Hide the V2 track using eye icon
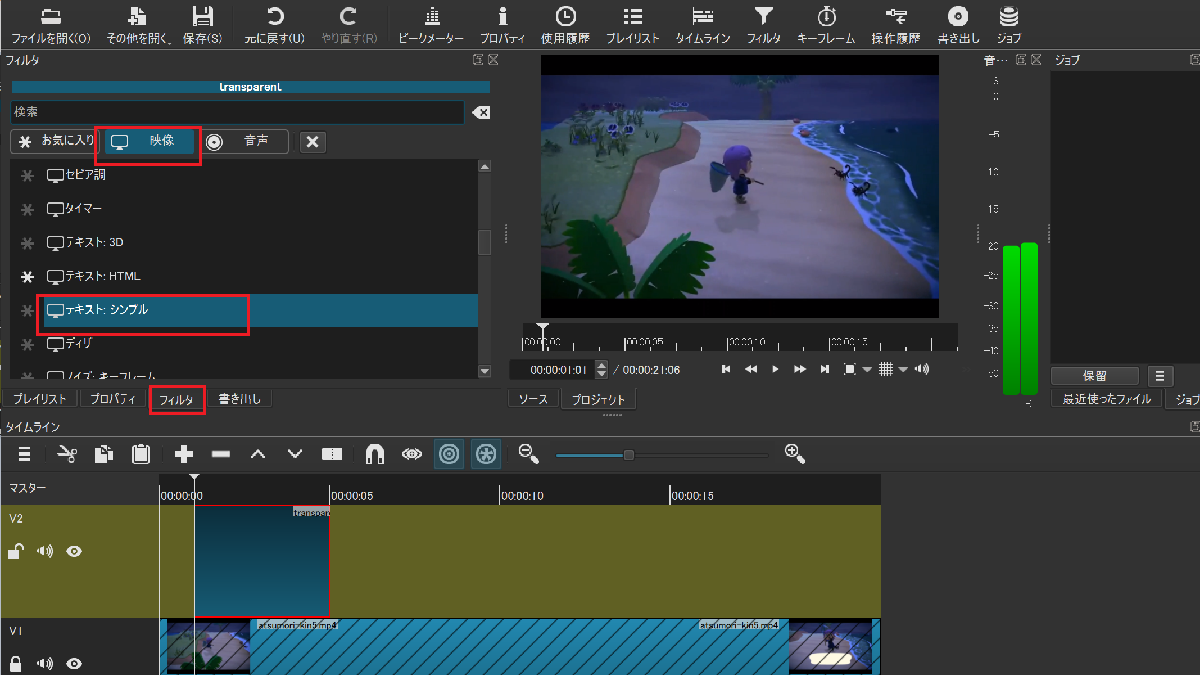This screenshot has width=1200, height=675. point(74,551)
